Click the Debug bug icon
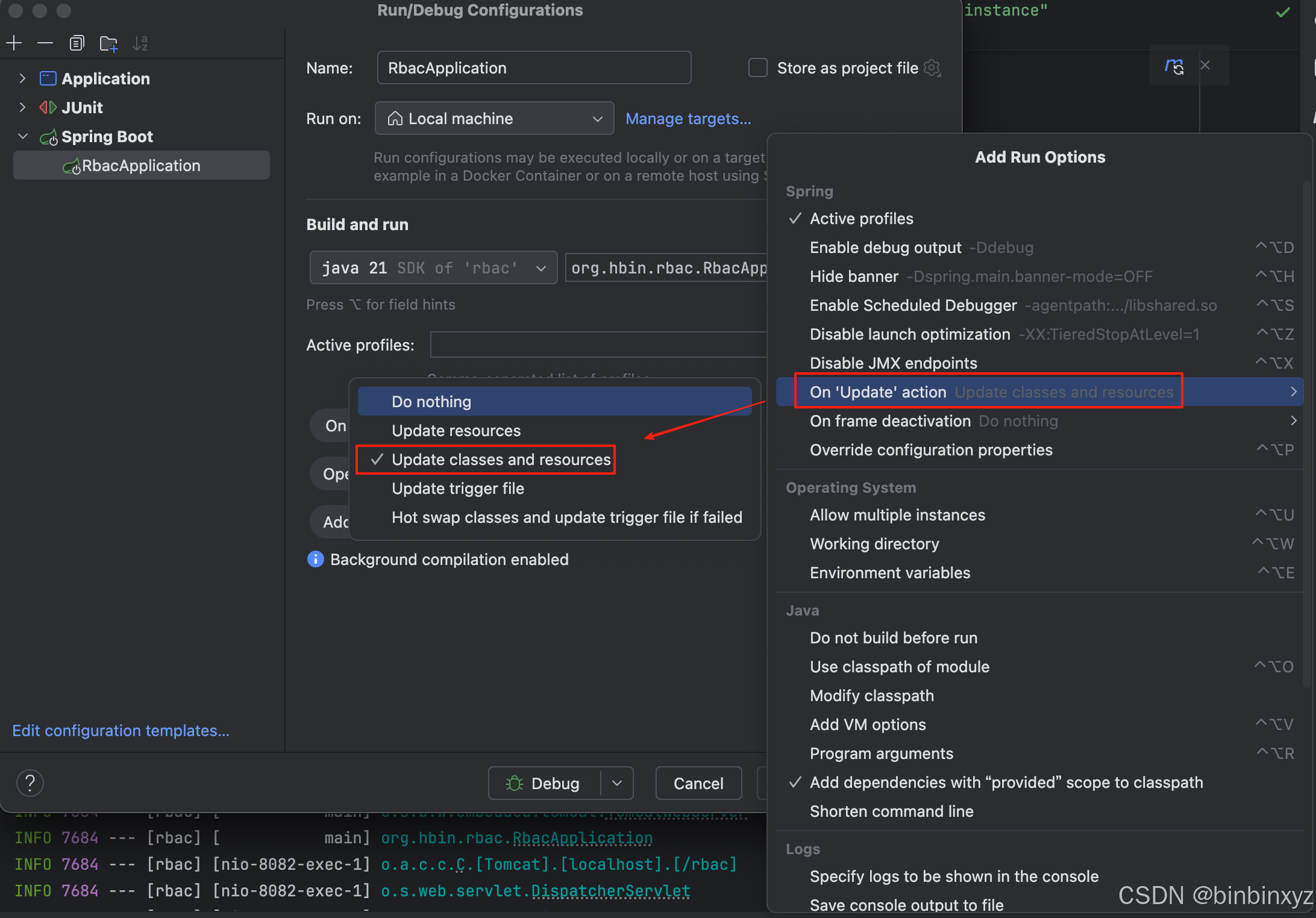 pos(515,783)
